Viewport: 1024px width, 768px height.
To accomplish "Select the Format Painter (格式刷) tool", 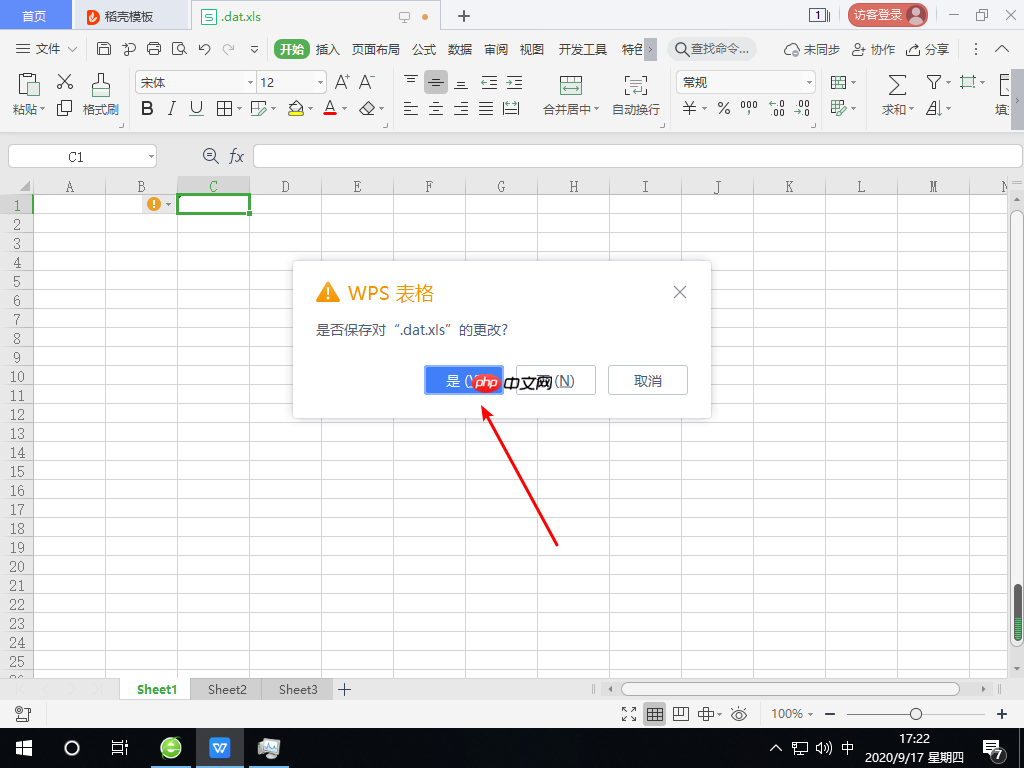I will tap(100, 94).
